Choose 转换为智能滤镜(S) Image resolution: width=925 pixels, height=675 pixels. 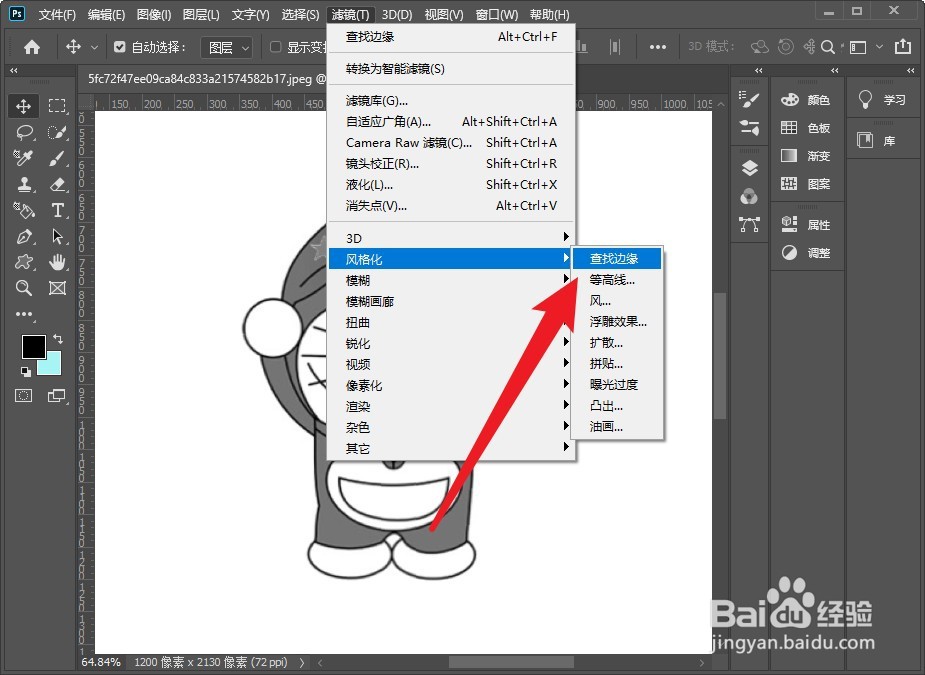pyautogui.click(x=451, y=69)
